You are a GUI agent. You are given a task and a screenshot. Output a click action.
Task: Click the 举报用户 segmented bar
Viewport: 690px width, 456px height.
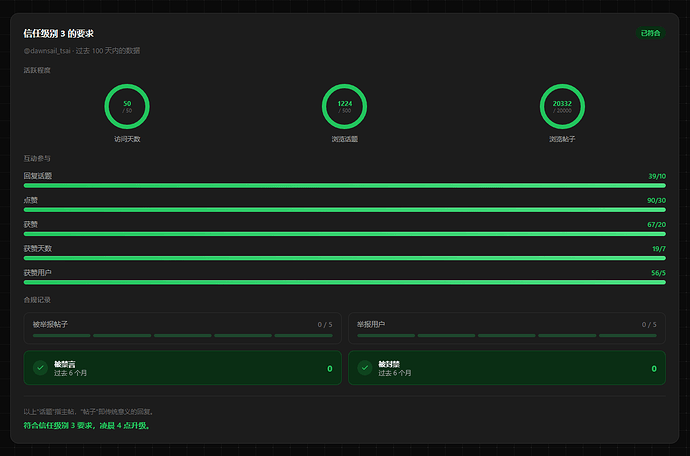coord(507,335)
